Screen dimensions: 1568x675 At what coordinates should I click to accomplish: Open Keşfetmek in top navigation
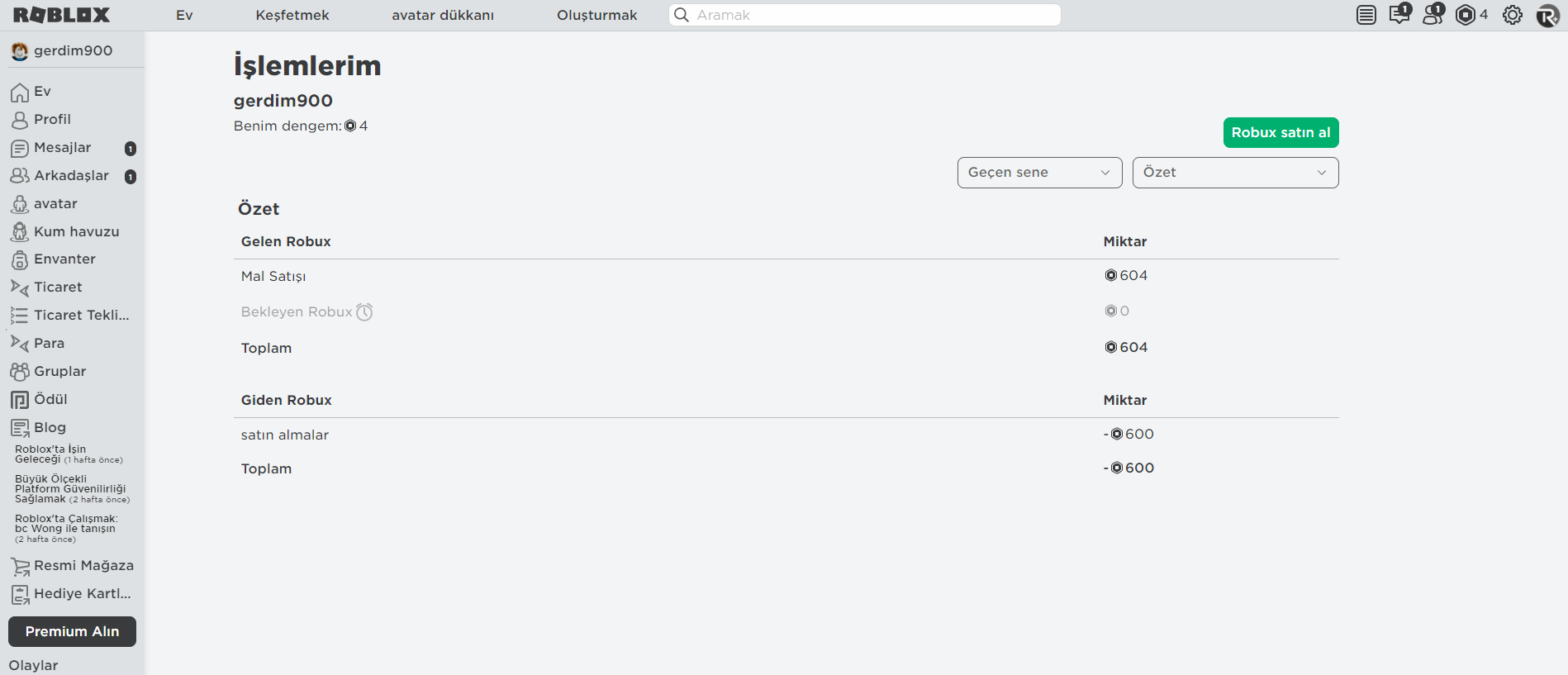coord(292,15)
